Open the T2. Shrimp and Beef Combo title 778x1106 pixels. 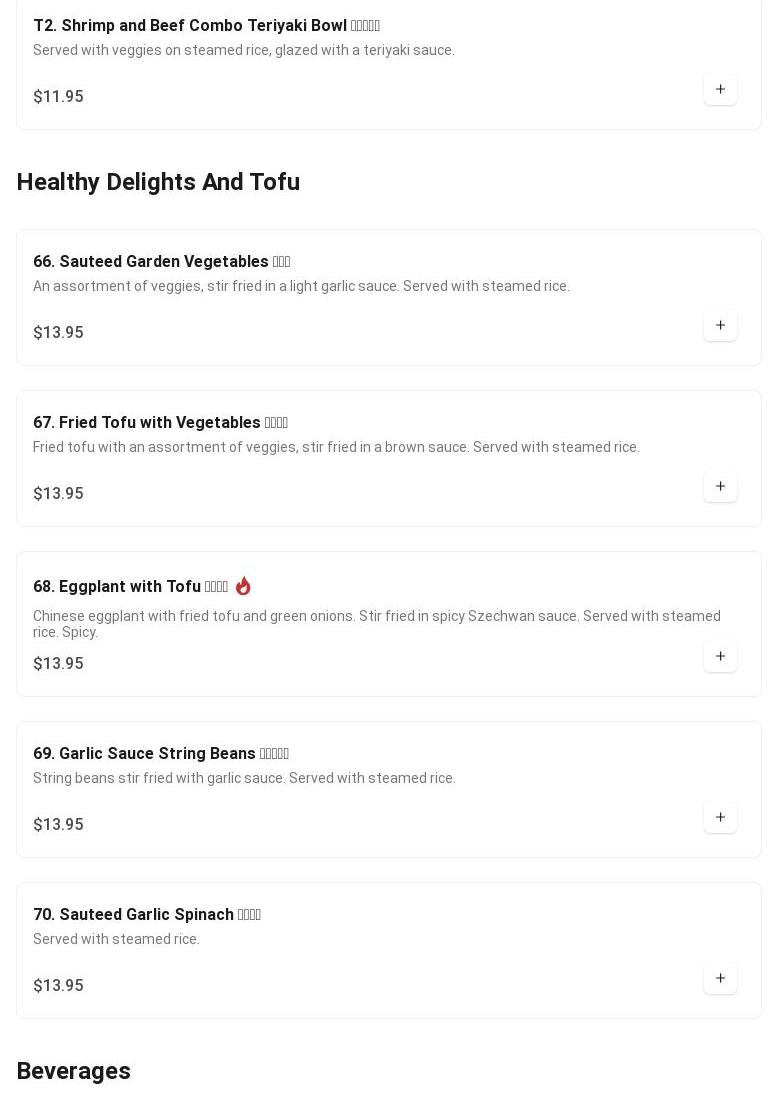[x=190, y=25]
